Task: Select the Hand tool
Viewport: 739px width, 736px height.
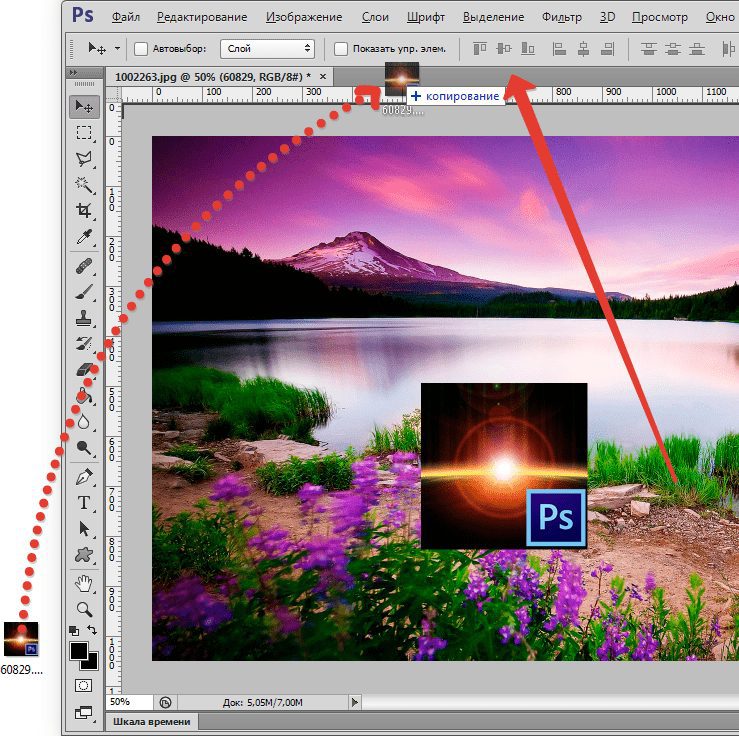Action: 84,584
